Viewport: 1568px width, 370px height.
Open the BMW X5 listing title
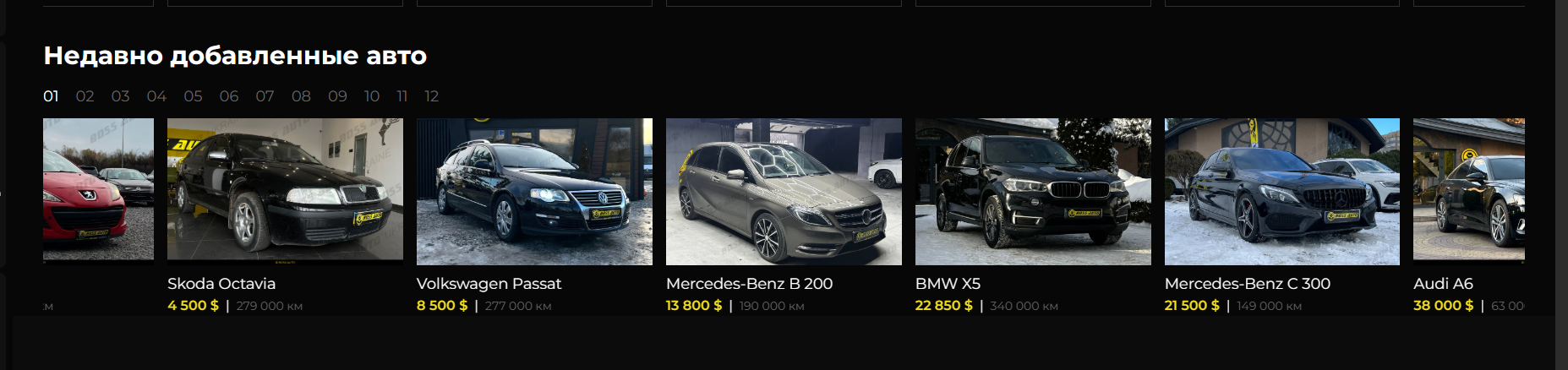point(948,284)
